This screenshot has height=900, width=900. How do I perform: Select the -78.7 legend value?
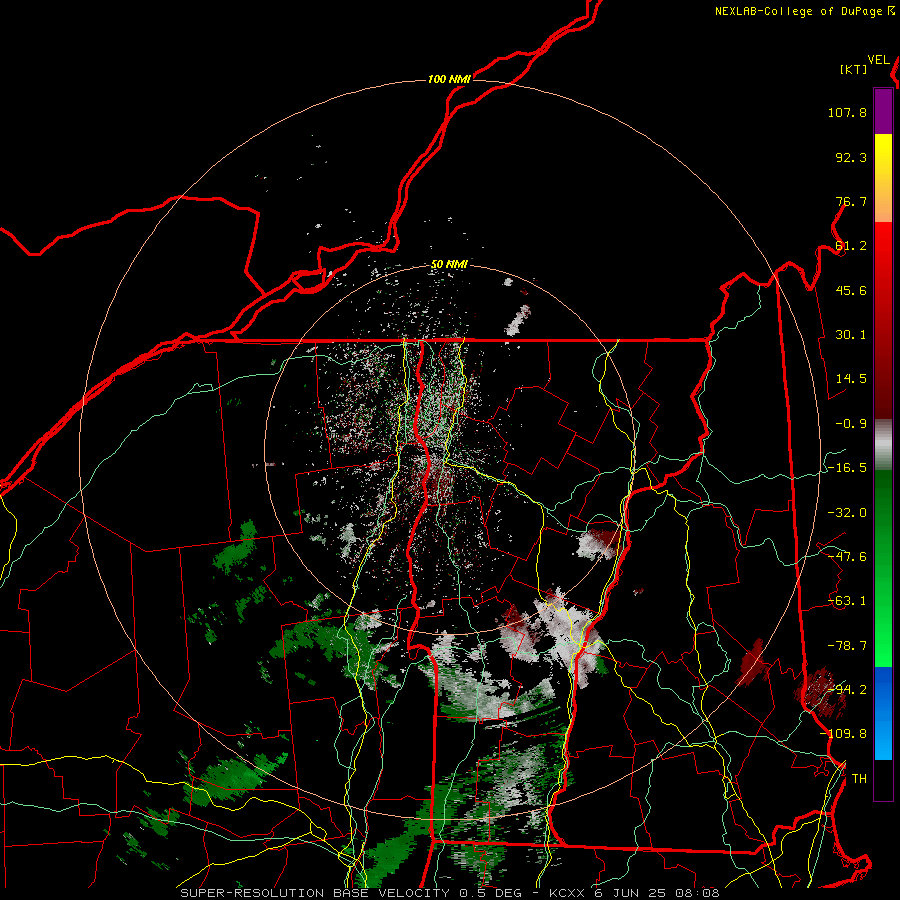(847, 646)
